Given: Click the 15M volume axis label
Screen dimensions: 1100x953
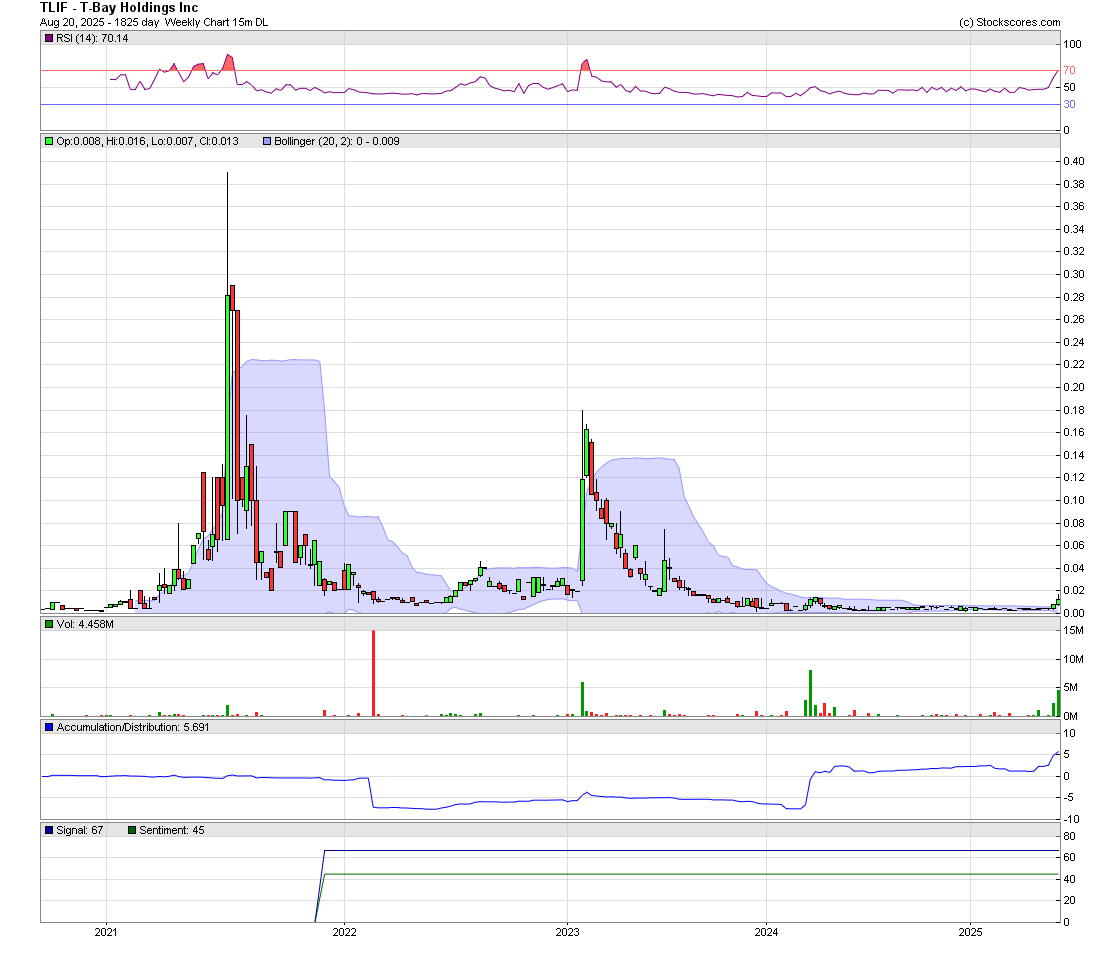Looking at the screenshot, I should (1073, 630).
